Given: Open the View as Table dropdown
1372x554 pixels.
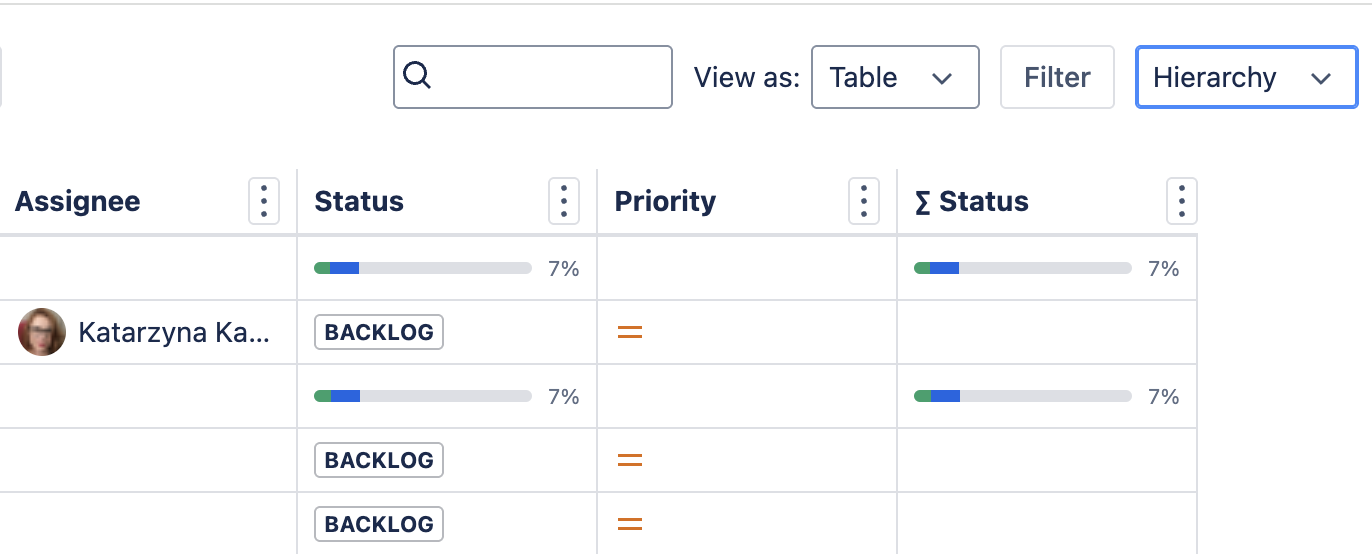Looking at the screenshot, I should click(x=894, y=77).
